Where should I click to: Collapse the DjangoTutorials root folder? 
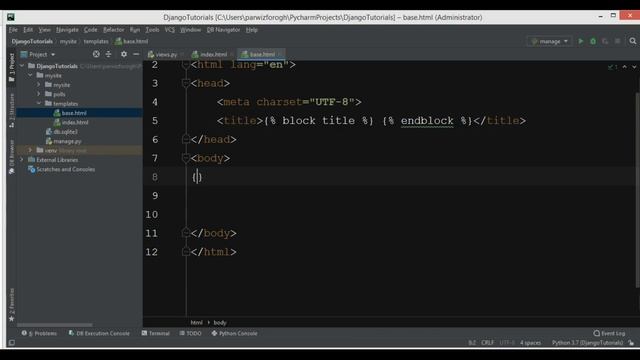pyautogui.click(x=22, y=66)
